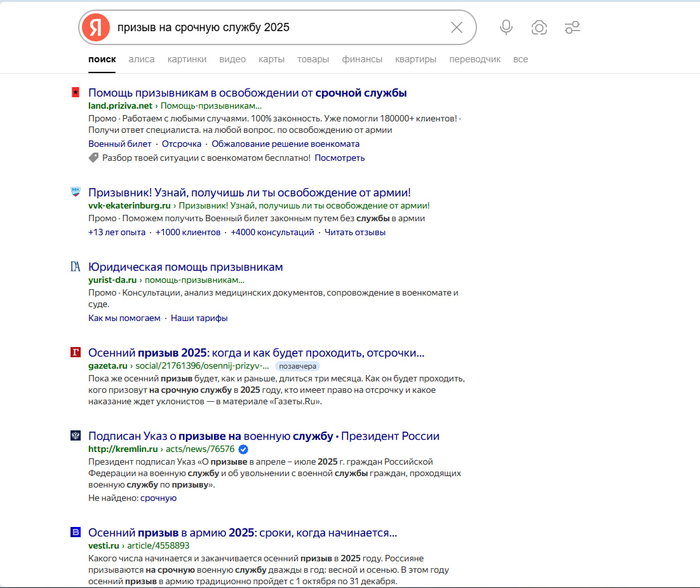Switch to the 'алиса' tab

point(142,59)
